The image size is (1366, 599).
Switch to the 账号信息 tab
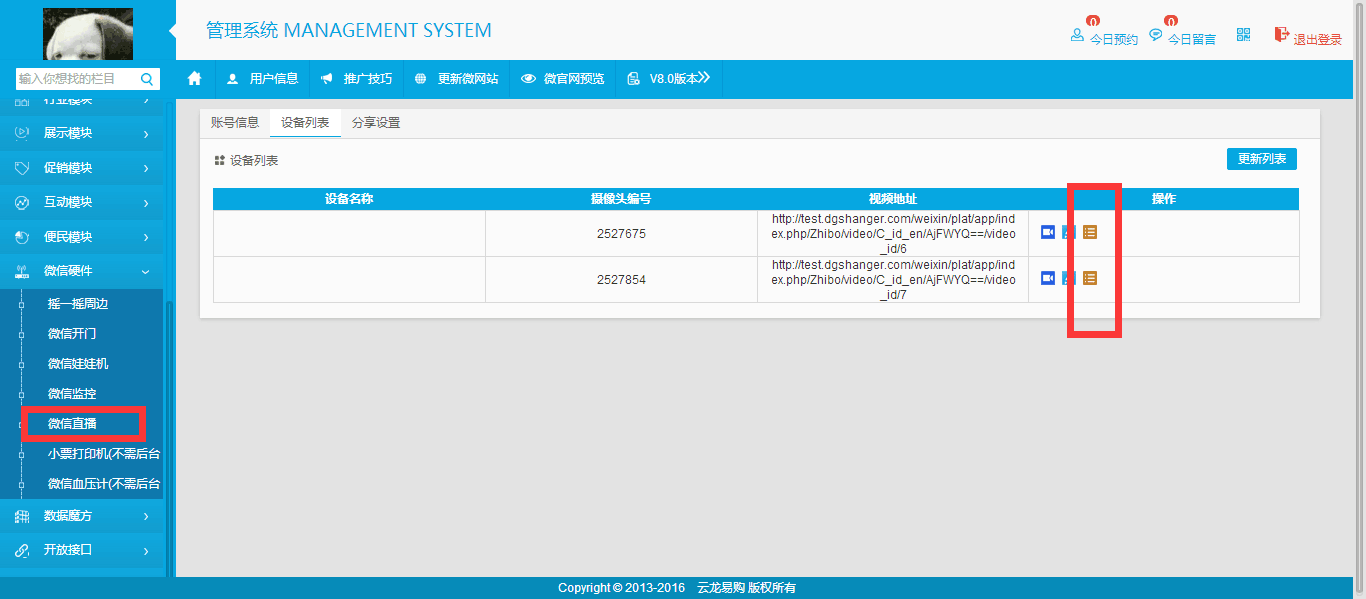[235, 123]
